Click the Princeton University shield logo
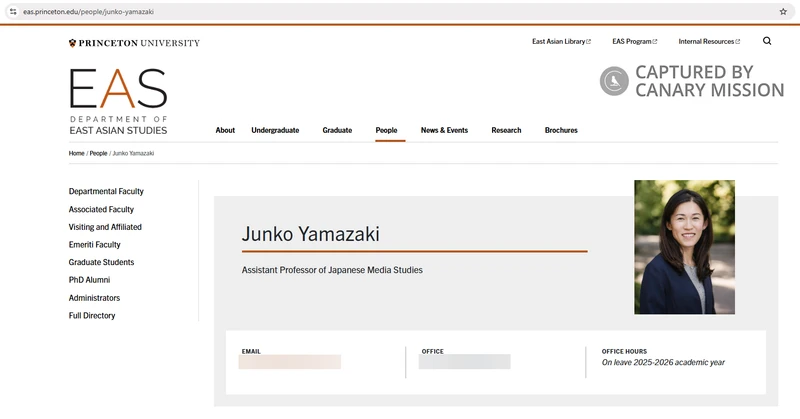Screen dimensions: 800x419 pyautogui.click(x=72, y=43)
